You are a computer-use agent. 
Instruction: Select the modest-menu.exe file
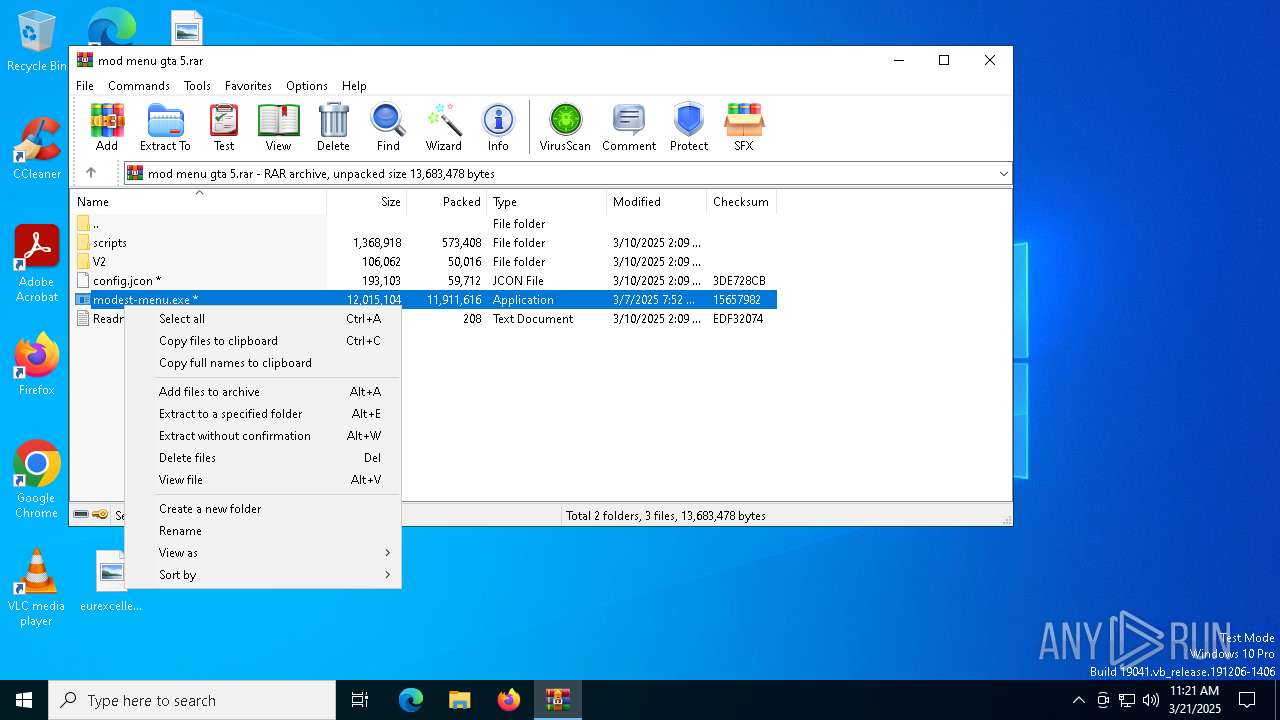click(424, 300)
